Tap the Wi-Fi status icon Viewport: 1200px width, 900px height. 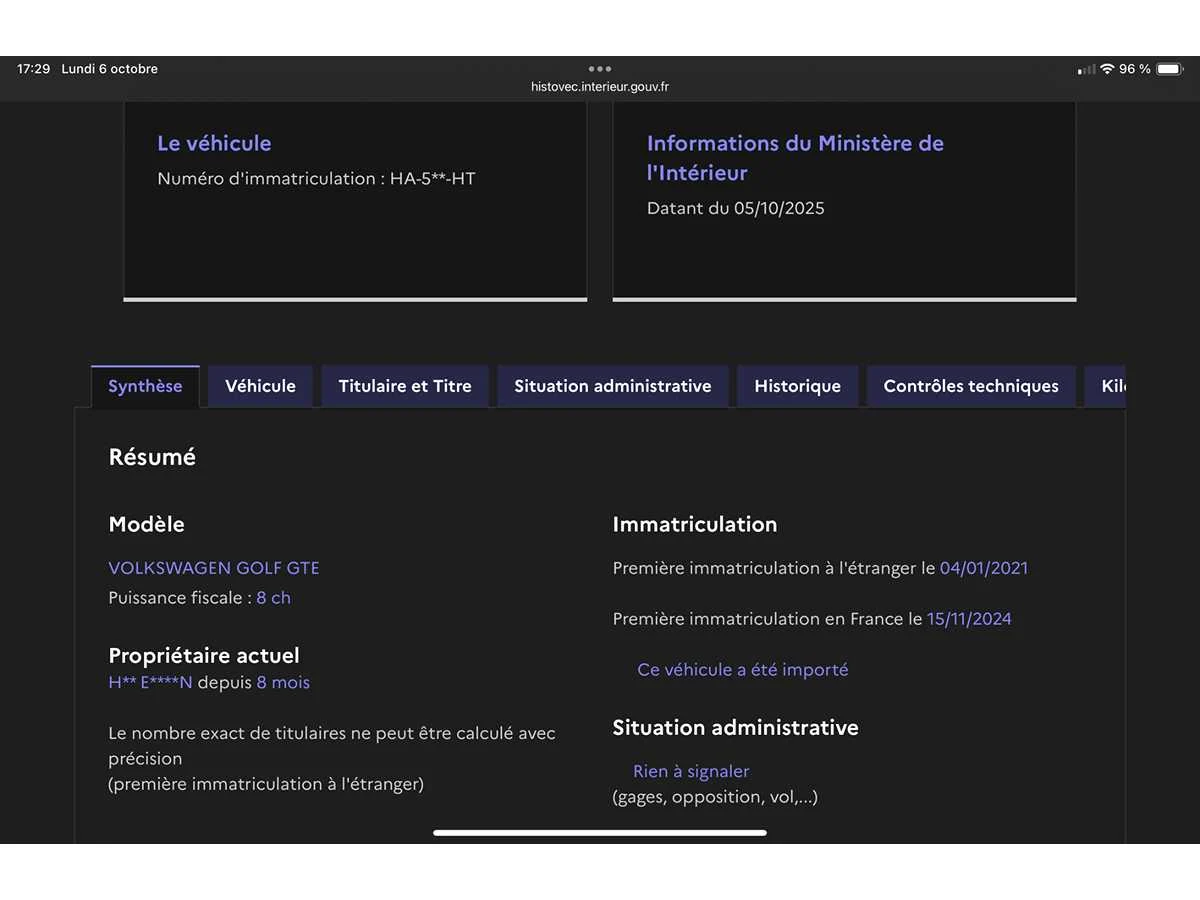(x=1107, y=69)
